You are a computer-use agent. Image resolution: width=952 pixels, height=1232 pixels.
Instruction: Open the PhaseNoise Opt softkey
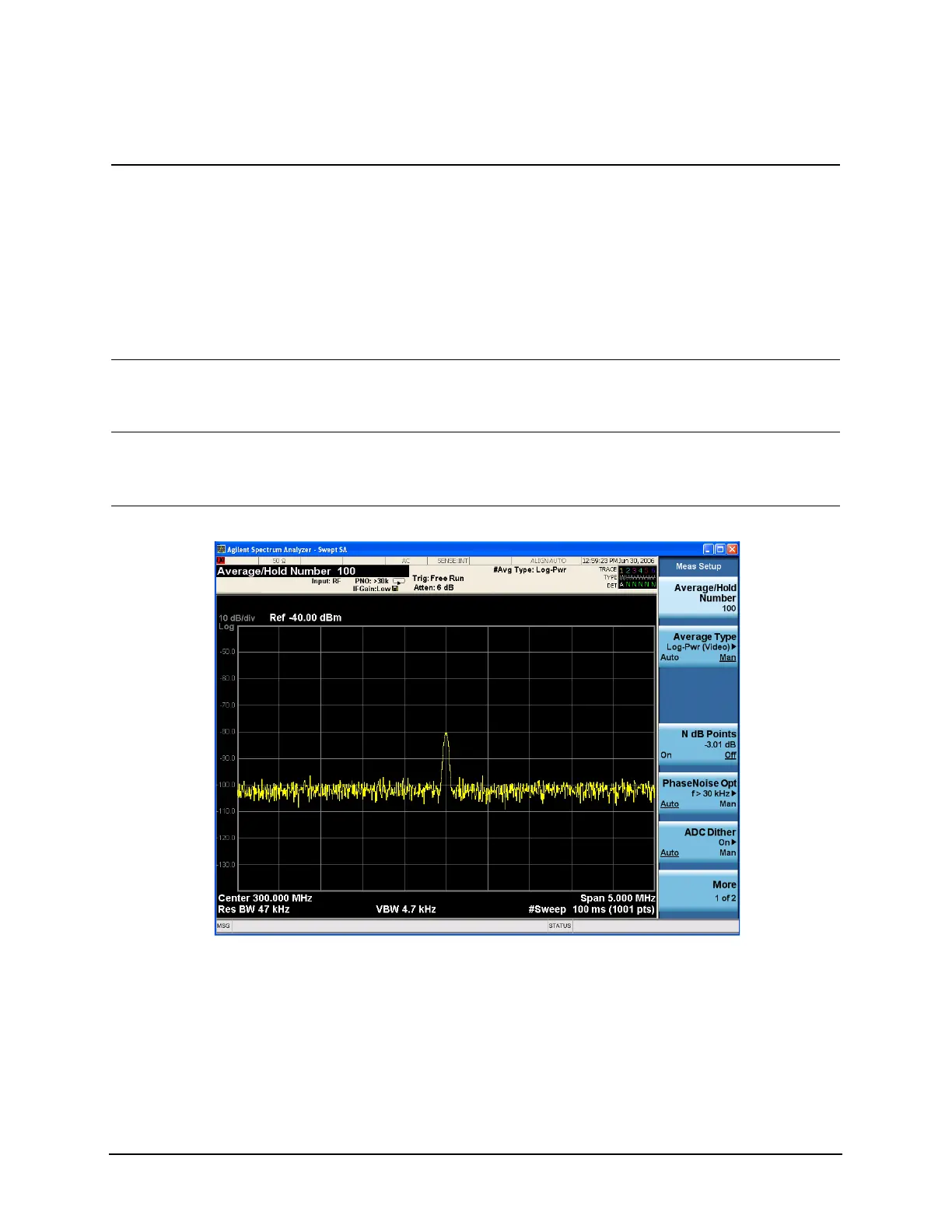(698, 793)
